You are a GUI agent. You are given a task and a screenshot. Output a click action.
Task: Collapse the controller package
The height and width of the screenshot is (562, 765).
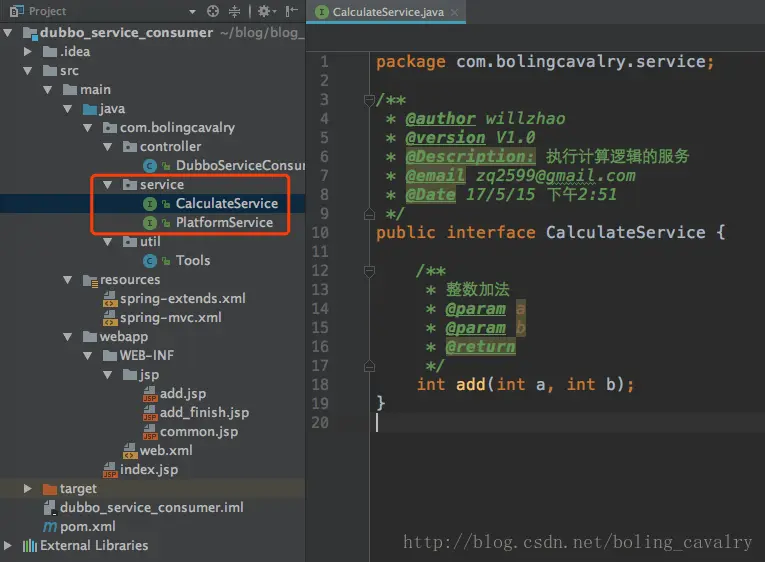point(108,147)
